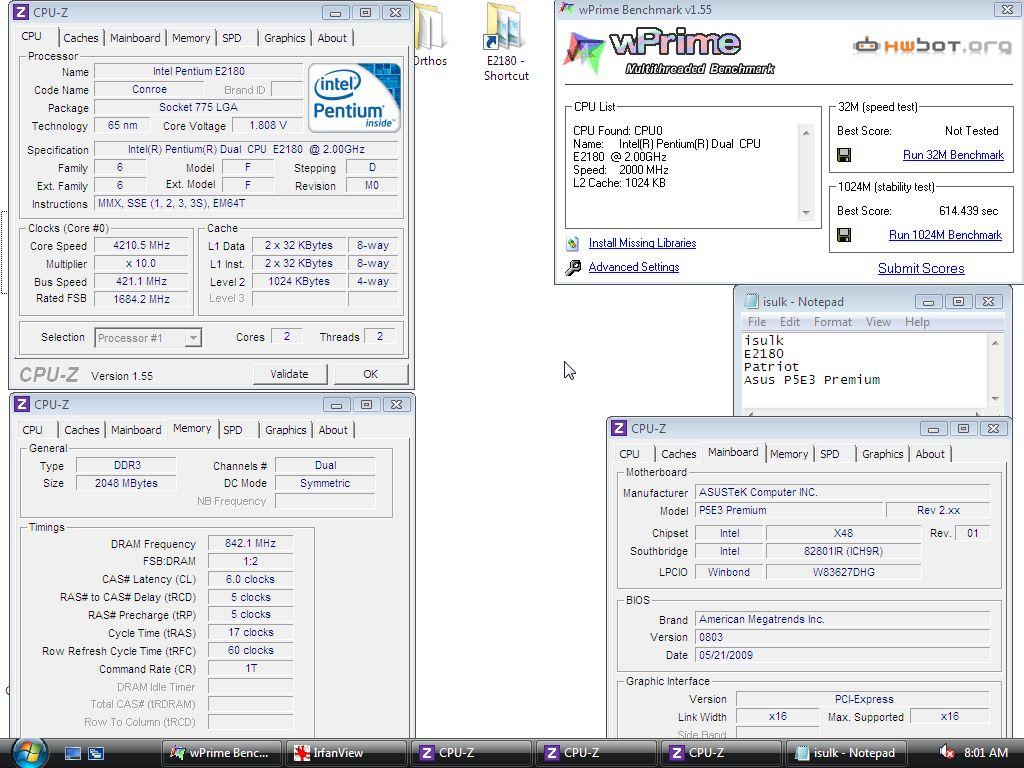The image size is (1024, 768).
Task: Open Graphics tab in CPU-Z Mainboard window
Action: (x=882, y=454)
